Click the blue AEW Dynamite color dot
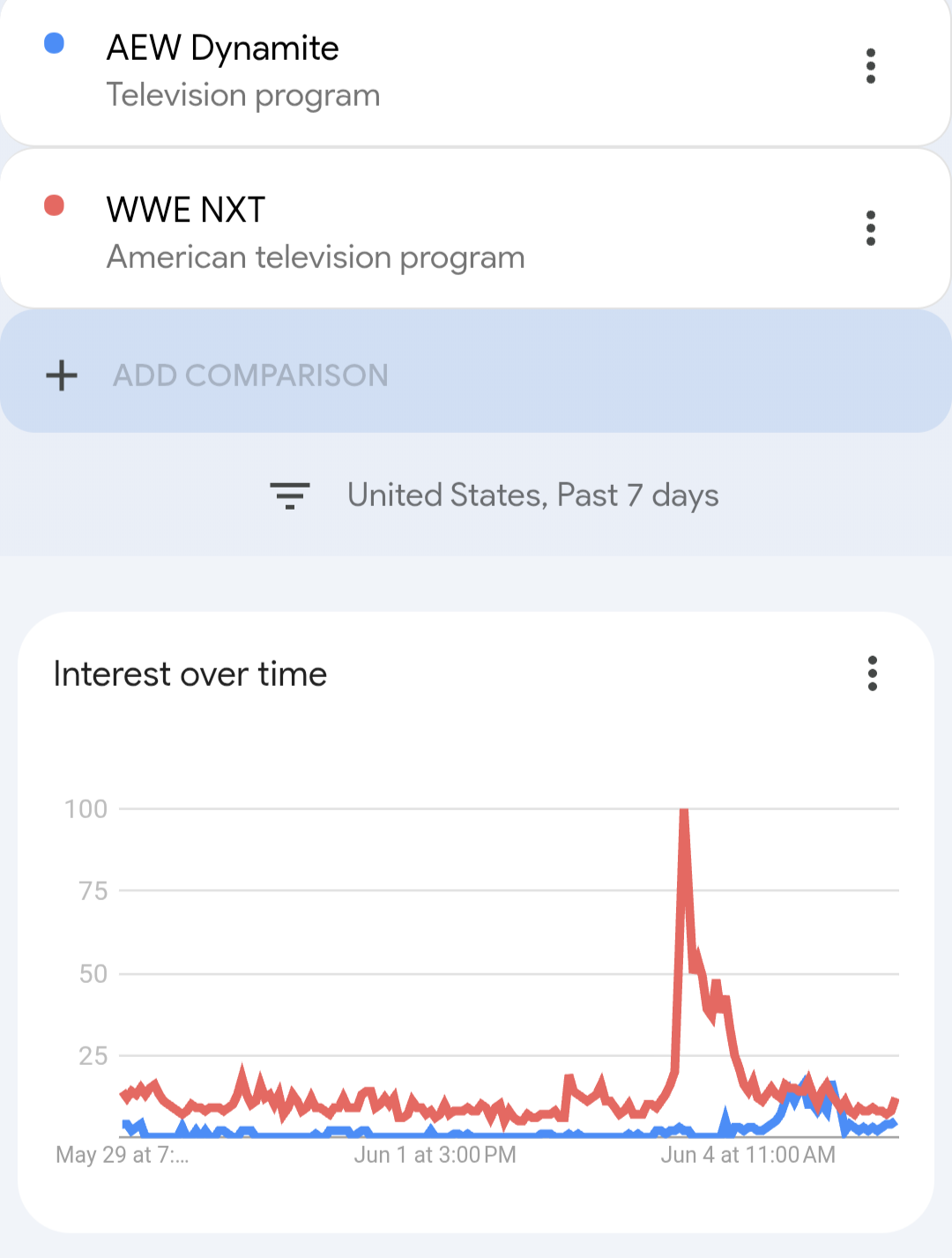 coord(55,43)
